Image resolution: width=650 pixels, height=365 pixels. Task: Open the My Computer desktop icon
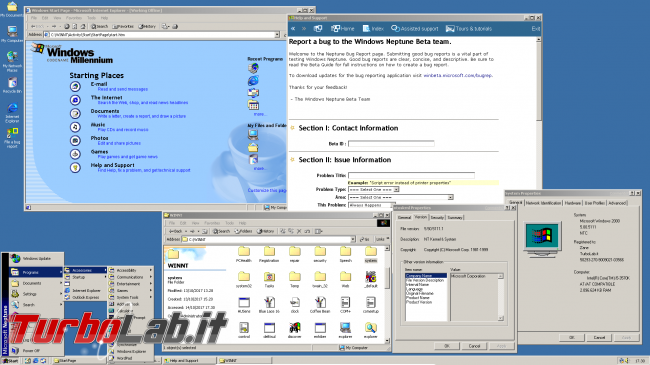[x=12, y=34]
